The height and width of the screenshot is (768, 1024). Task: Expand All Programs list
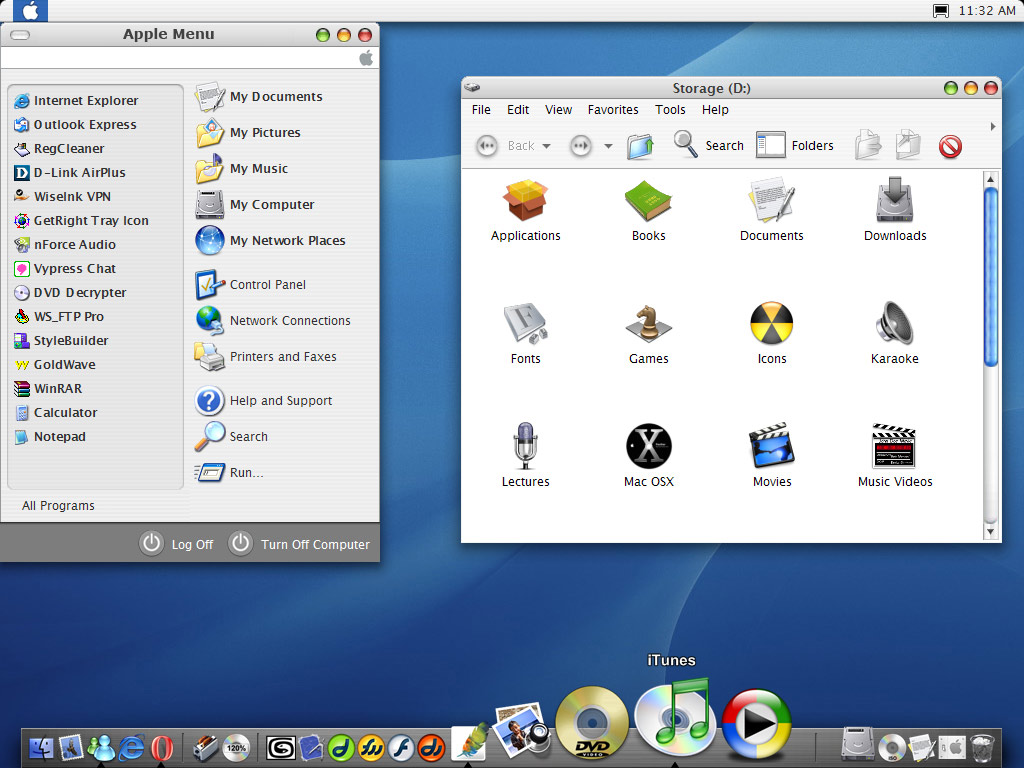pyautogui.click(x=58, y=505)
